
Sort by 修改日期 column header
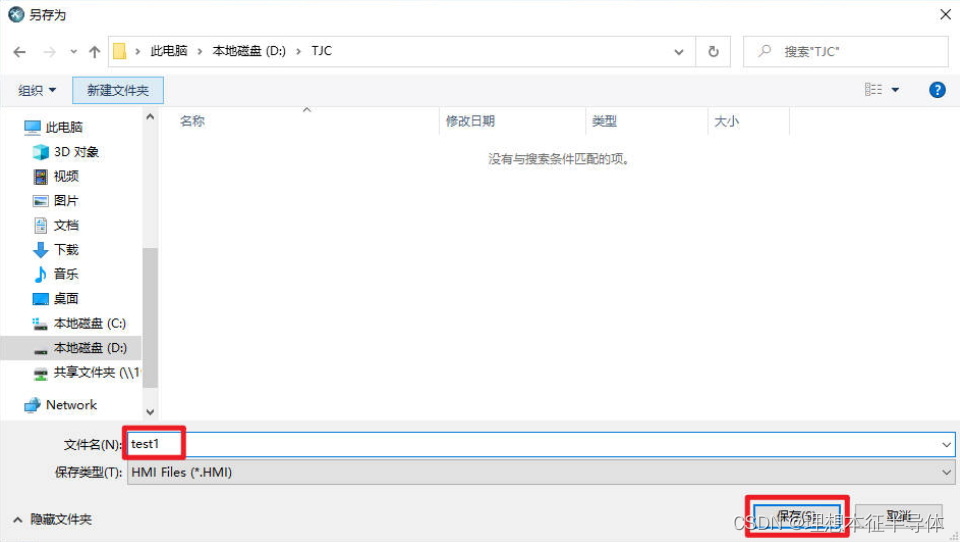[x=470, y=121]
